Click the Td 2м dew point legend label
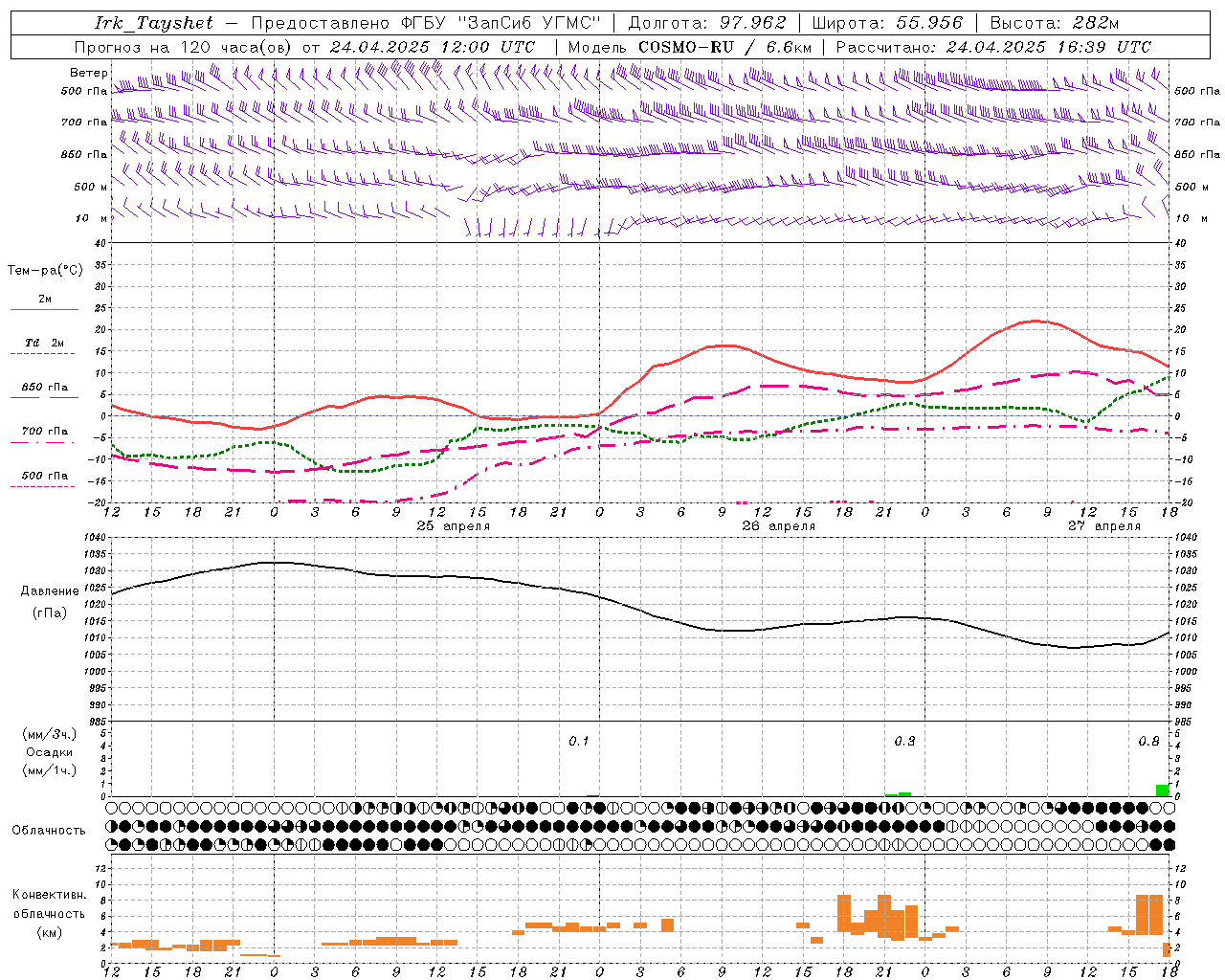The height and width of the screenshot is (980, 1225). 45,343
